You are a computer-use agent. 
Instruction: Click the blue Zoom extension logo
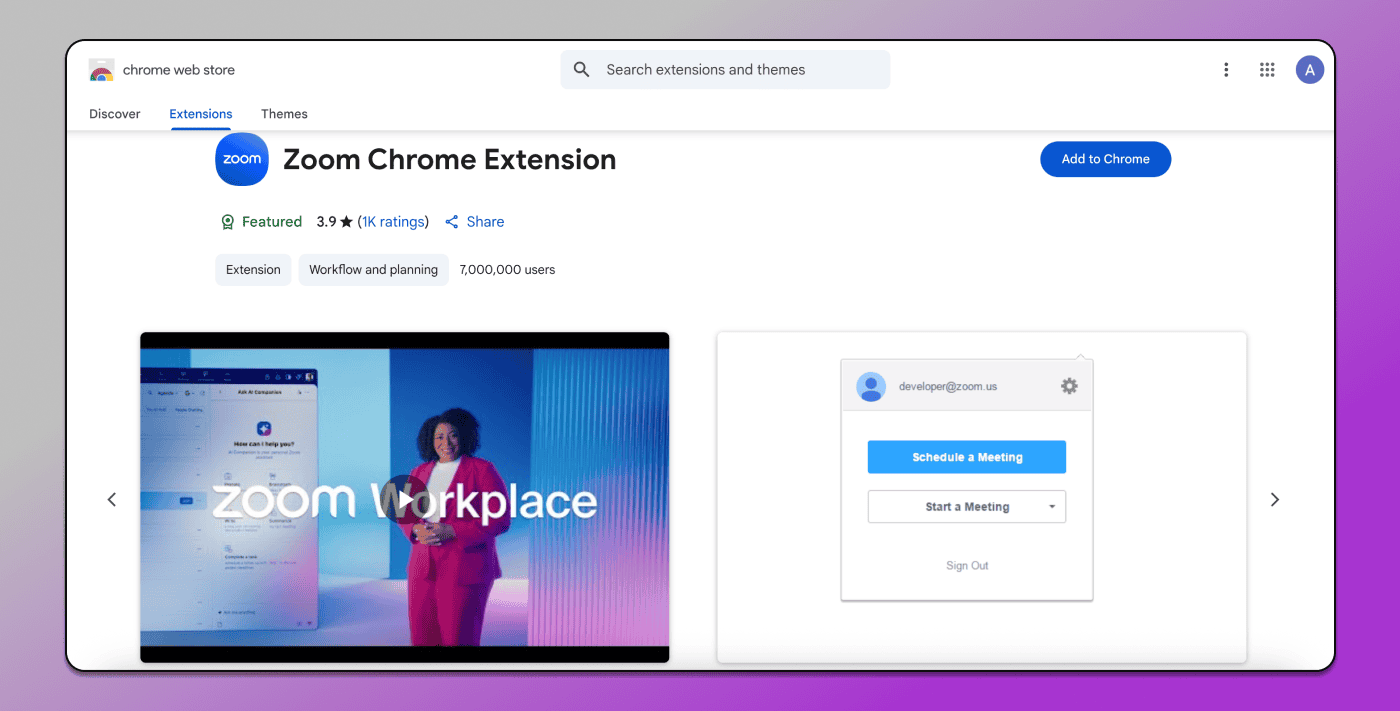pyautogui.click(x=242, y=159)
